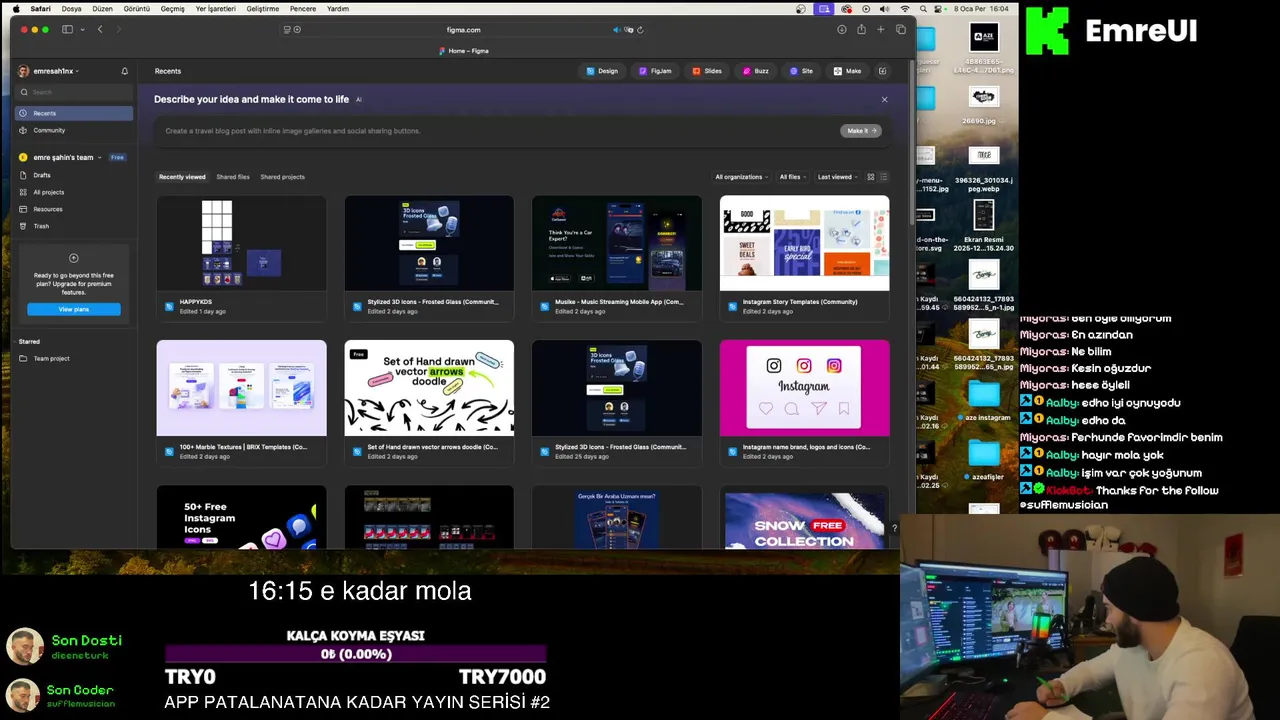Create a new Design file

602,71
